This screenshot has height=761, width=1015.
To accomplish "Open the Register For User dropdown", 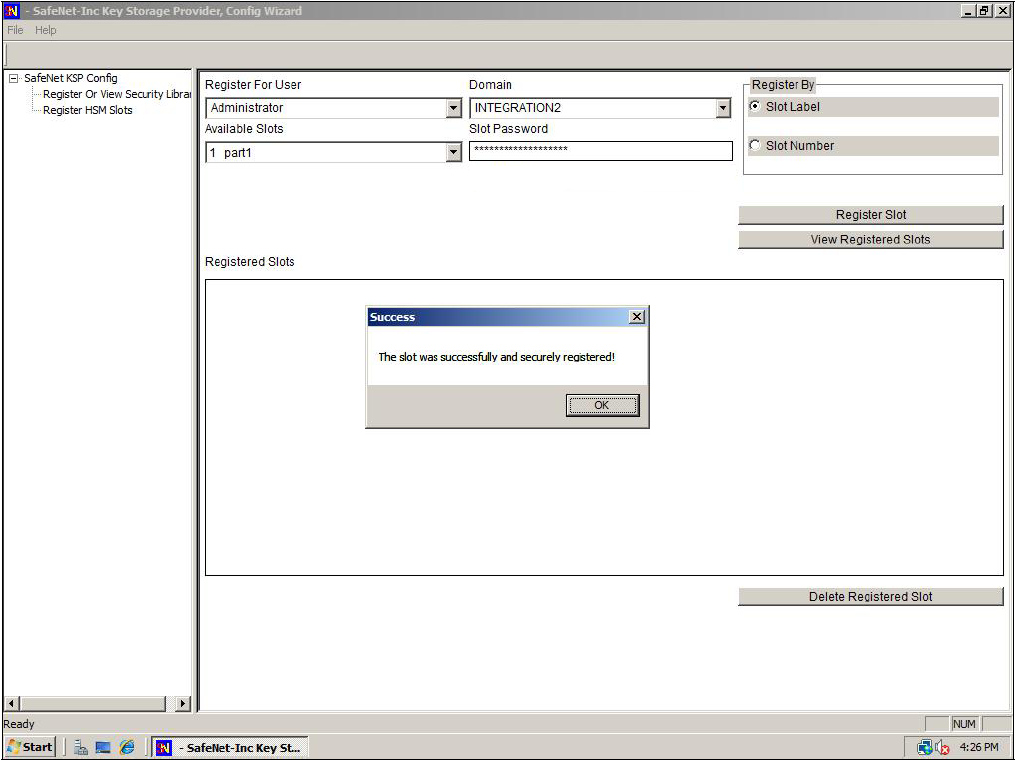I will pos(453,108).
